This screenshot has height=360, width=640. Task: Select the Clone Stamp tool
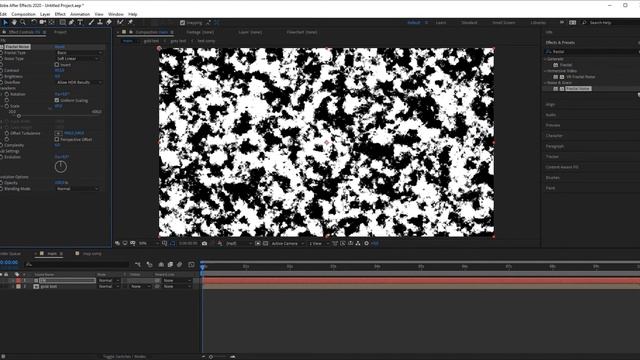(x=100, y=22)
